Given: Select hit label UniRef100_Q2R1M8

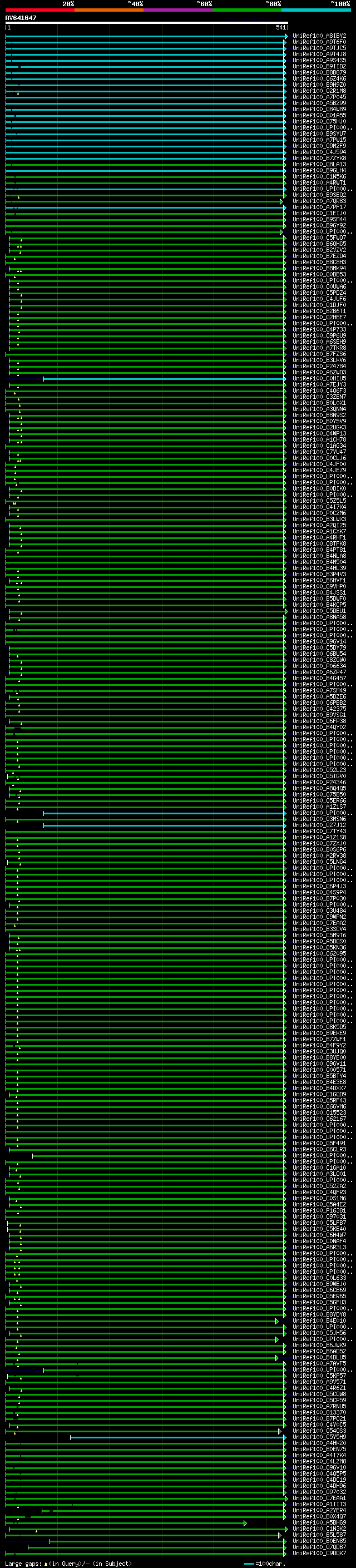Looking at the screenshot, I should pos(319,91).
